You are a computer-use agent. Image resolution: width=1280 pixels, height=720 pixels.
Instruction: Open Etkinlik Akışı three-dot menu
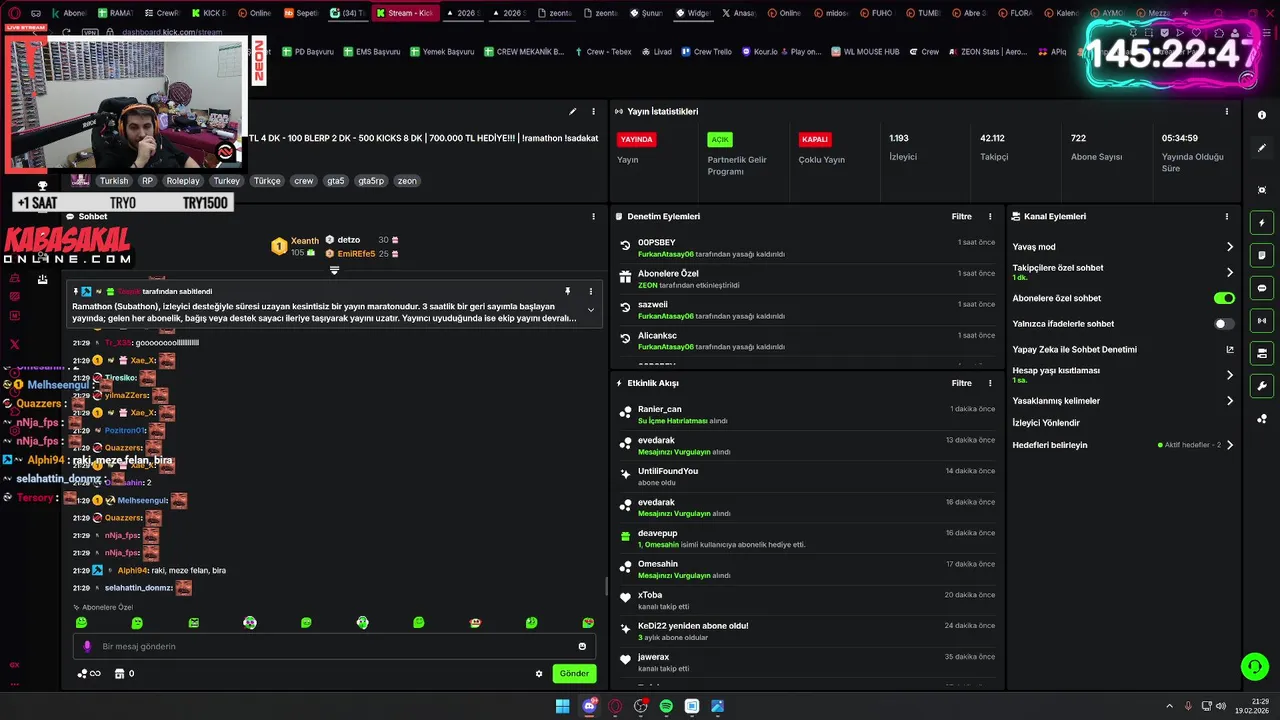click(990, 383)
